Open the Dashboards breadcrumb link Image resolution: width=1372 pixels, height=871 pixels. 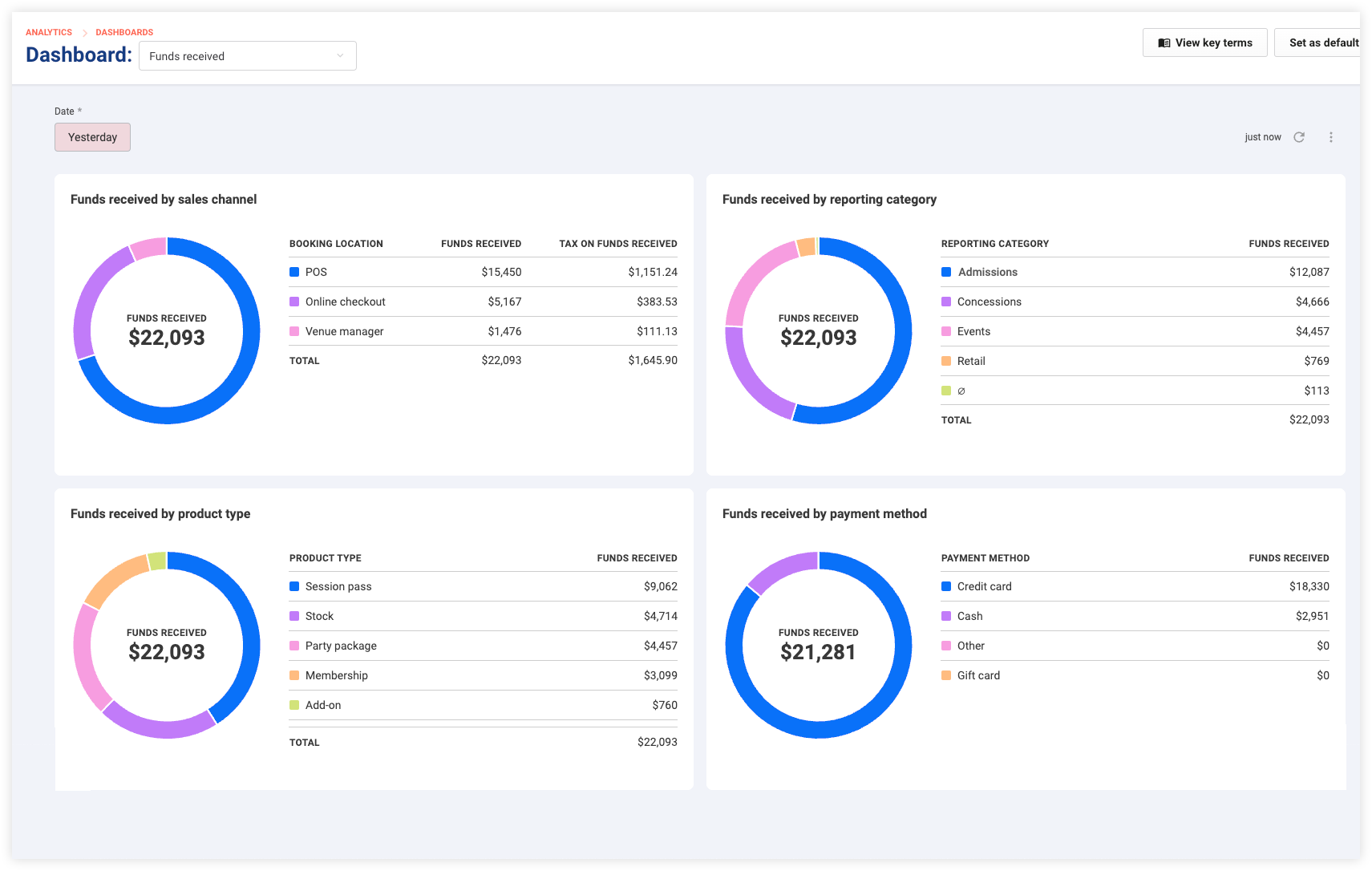coord(124,33)
